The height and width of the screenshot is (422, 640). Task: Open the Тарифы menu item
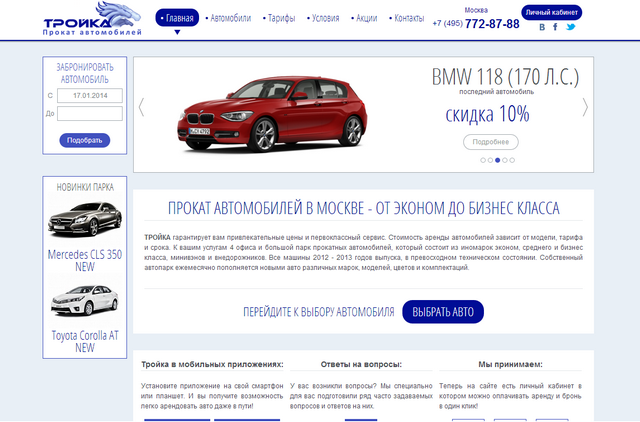[x=279, y=18]
